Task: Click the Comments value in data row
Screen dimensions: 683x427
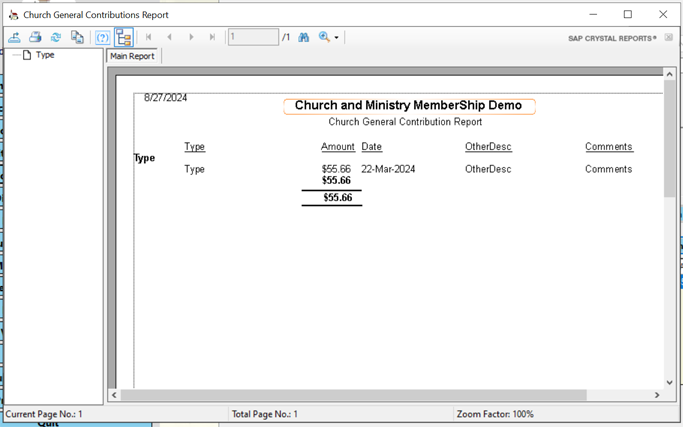Action: [x=609, y=169]
